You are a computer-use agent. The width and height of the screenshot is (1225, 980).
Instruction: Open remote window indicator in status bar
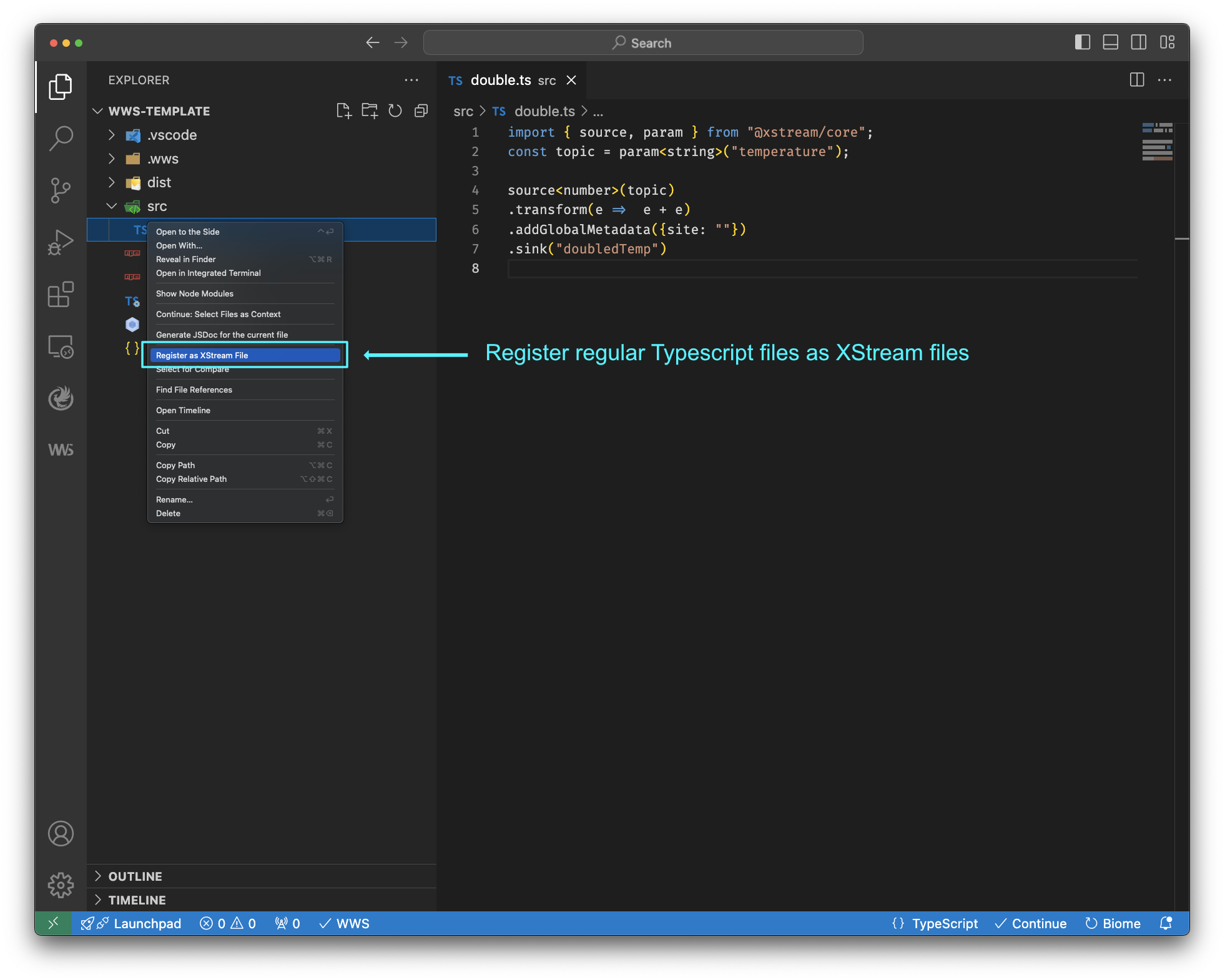[x=54, y=923]
